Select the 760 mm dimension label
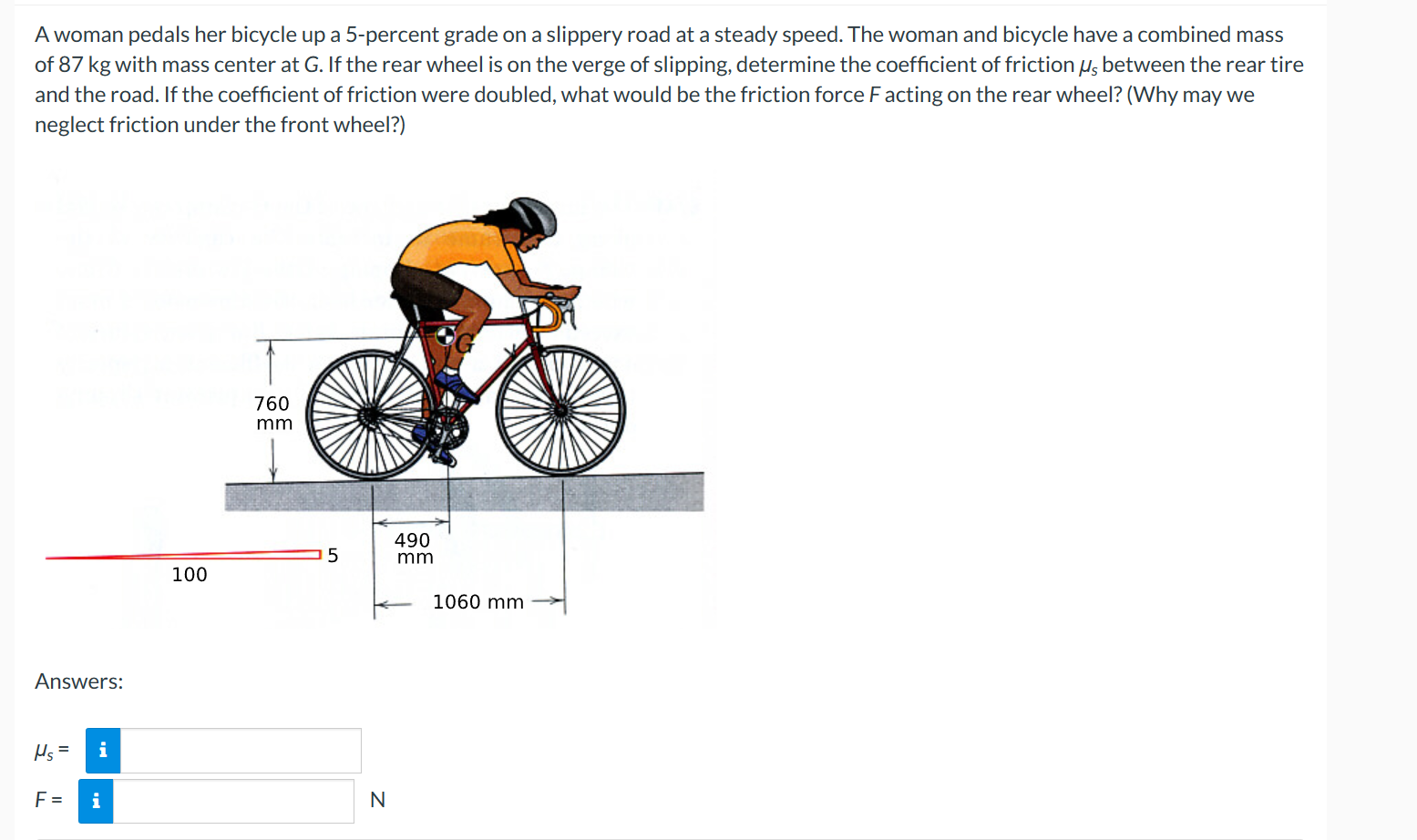1417x840 pixels. tap(272, 413)
